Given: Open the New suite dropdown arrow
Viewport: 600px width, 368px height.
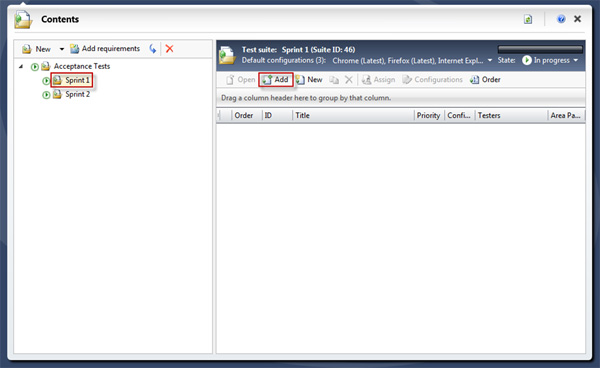Looking at the screenshot, I should [x=62, y=49].
